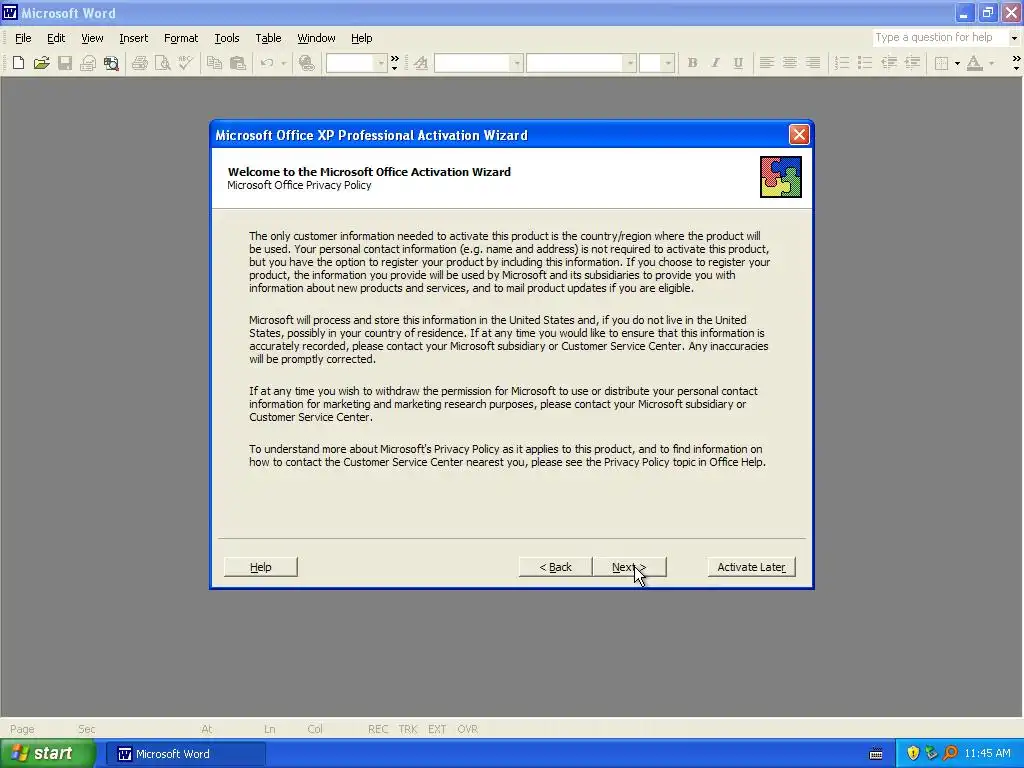Click the Print icon
This screenshot has height=768, width=1024.
pos(140,63)
